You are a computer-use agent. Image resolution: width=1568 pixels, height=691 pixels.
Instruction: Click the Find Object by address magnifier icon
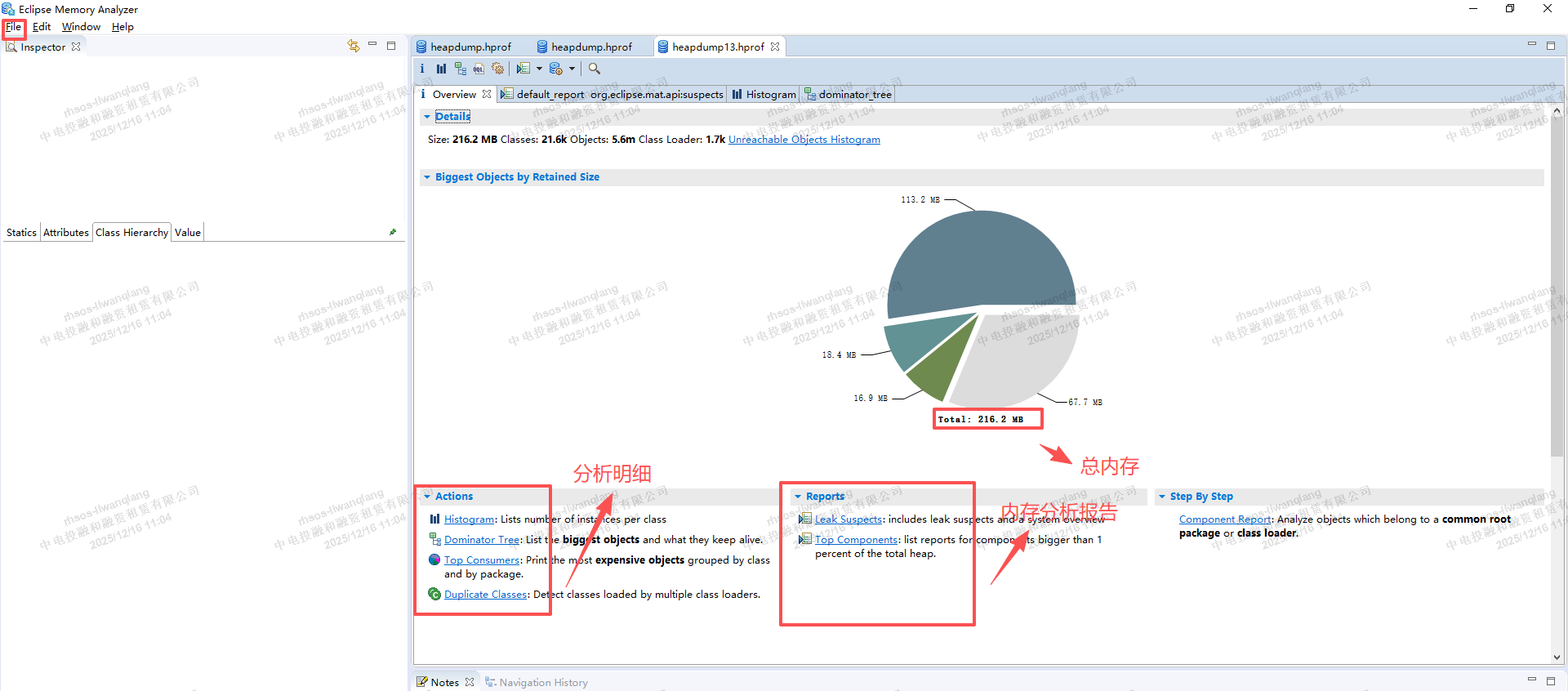click(595, 69)
